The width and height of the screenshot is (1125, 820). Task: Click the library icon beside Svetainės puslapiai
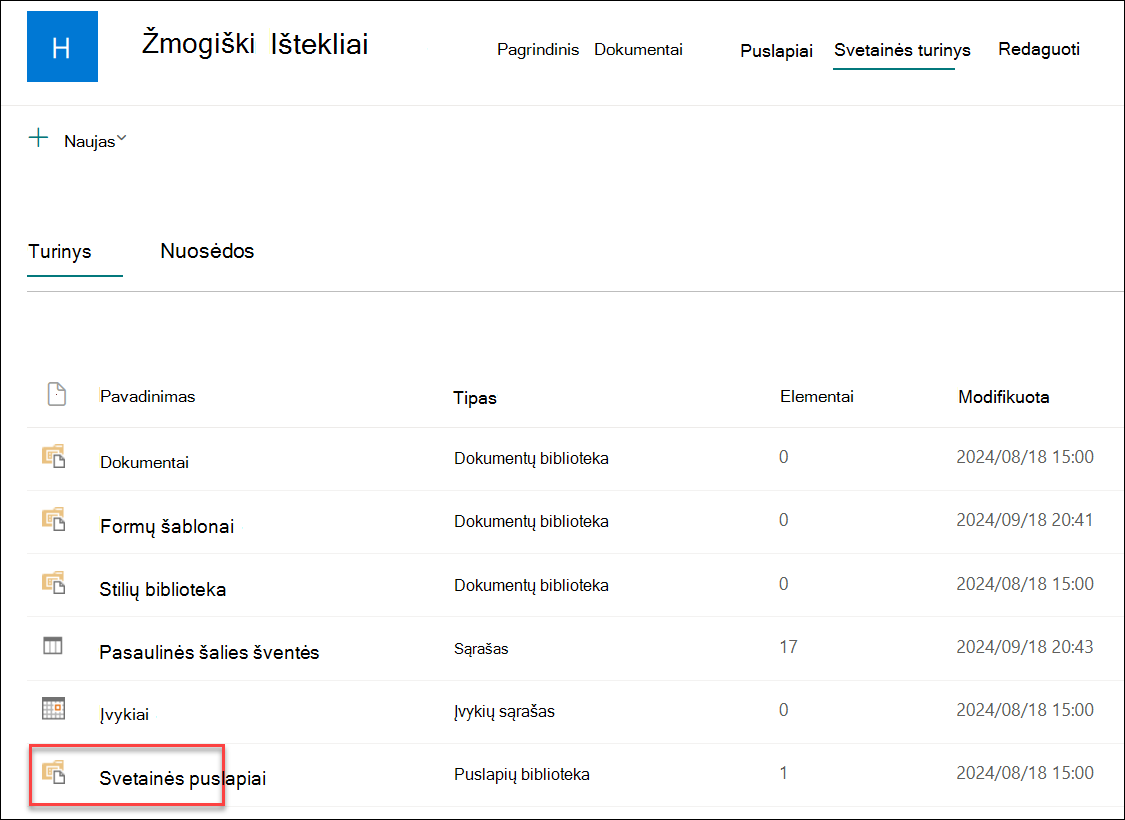54,773
